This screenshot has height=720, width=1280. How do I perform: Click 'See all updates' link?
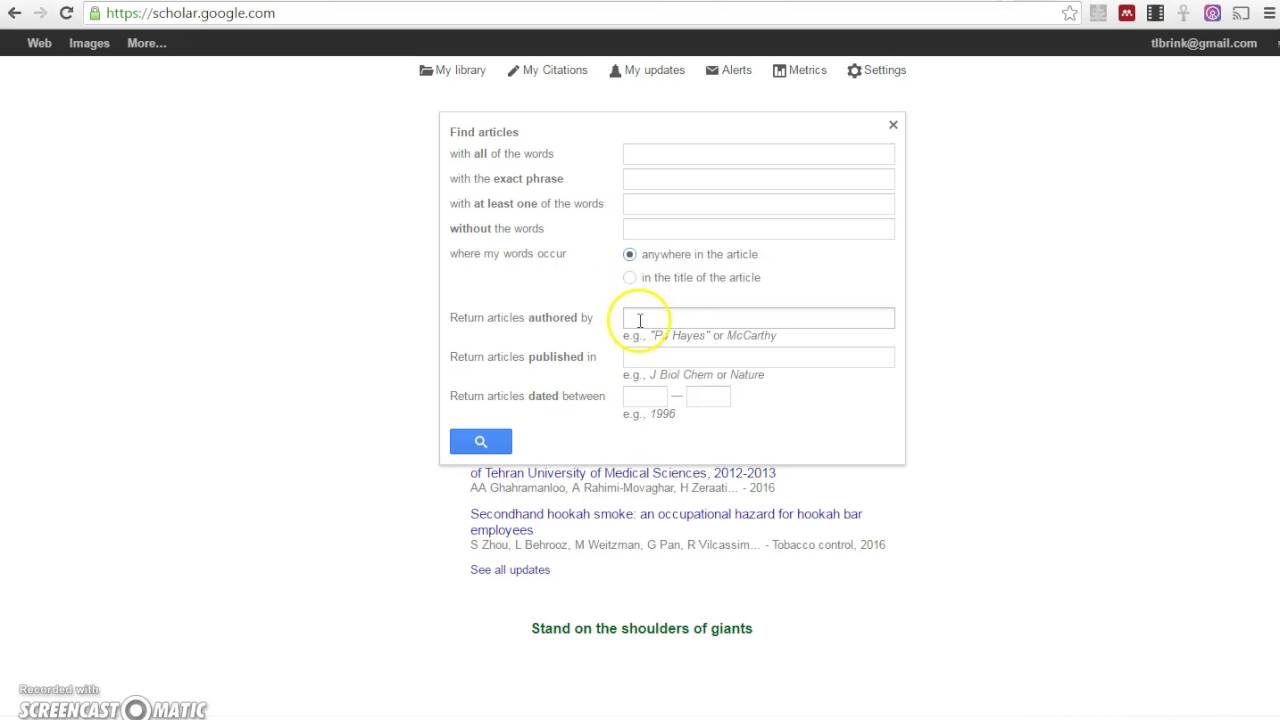click(x=510, y=570)
